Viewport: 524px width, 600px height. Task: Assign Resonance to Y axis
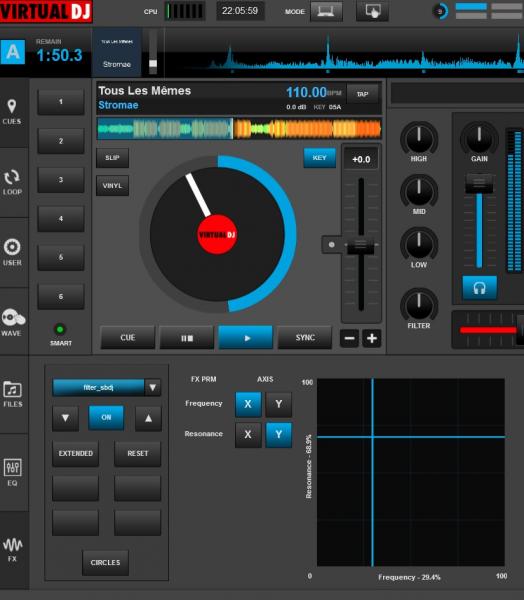(279, 435)
